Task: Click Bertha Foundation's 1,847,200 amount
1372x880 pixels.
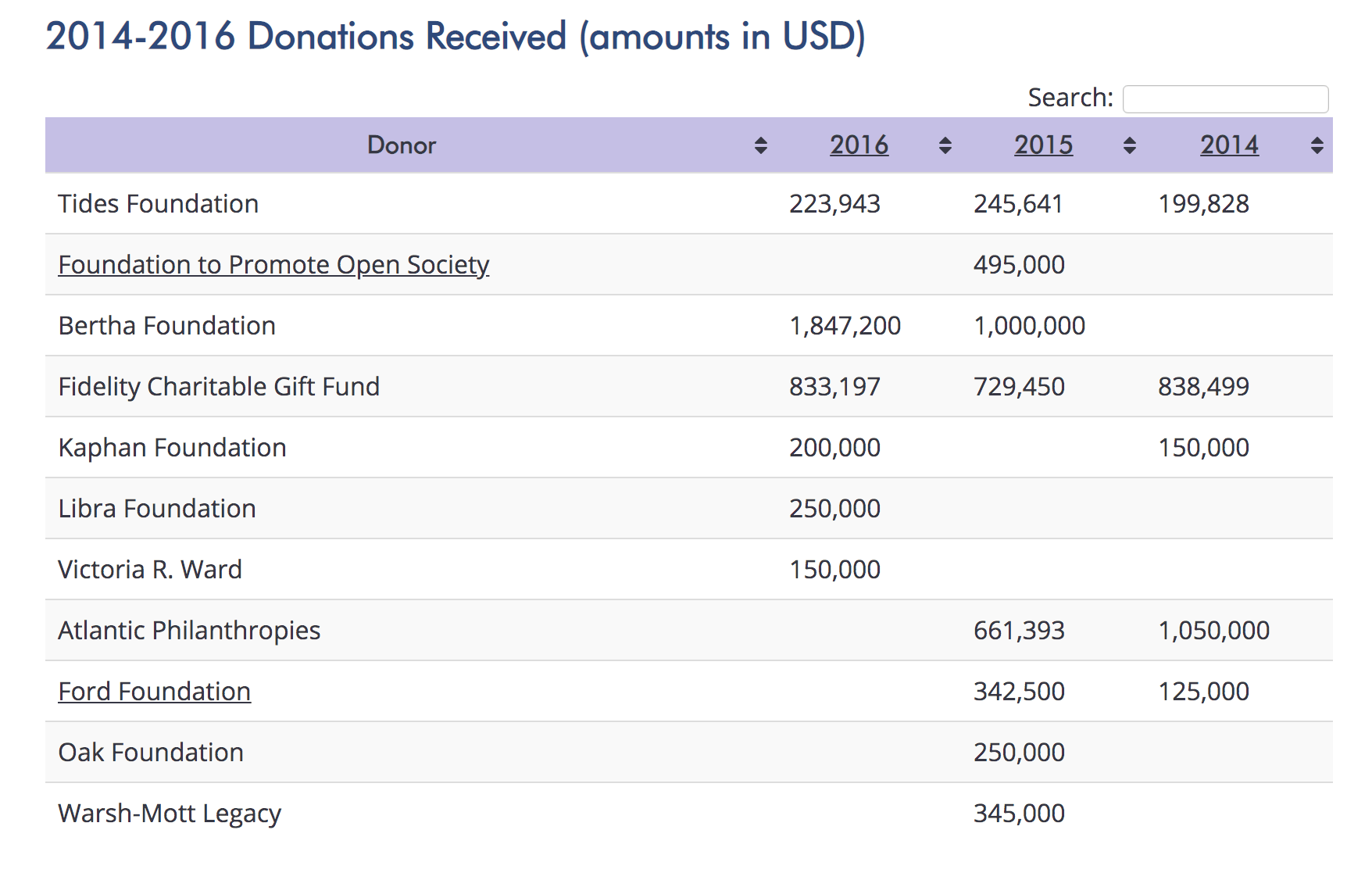Action: point(845,326)
